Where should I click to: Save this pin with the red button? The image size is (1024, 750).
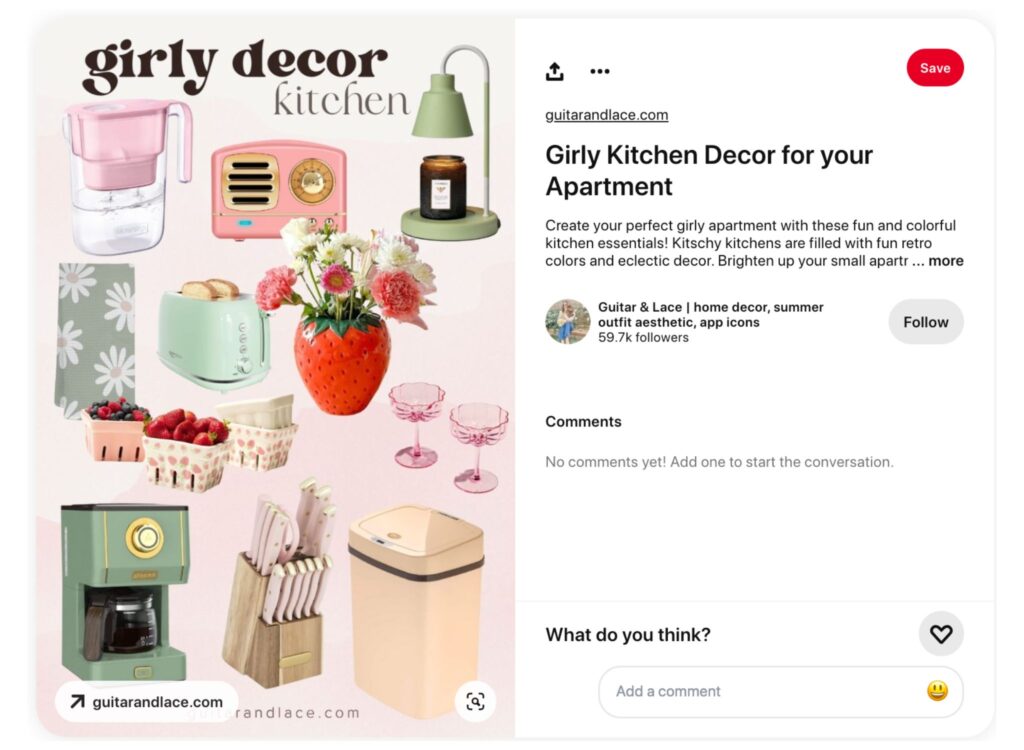pos(935,67)
